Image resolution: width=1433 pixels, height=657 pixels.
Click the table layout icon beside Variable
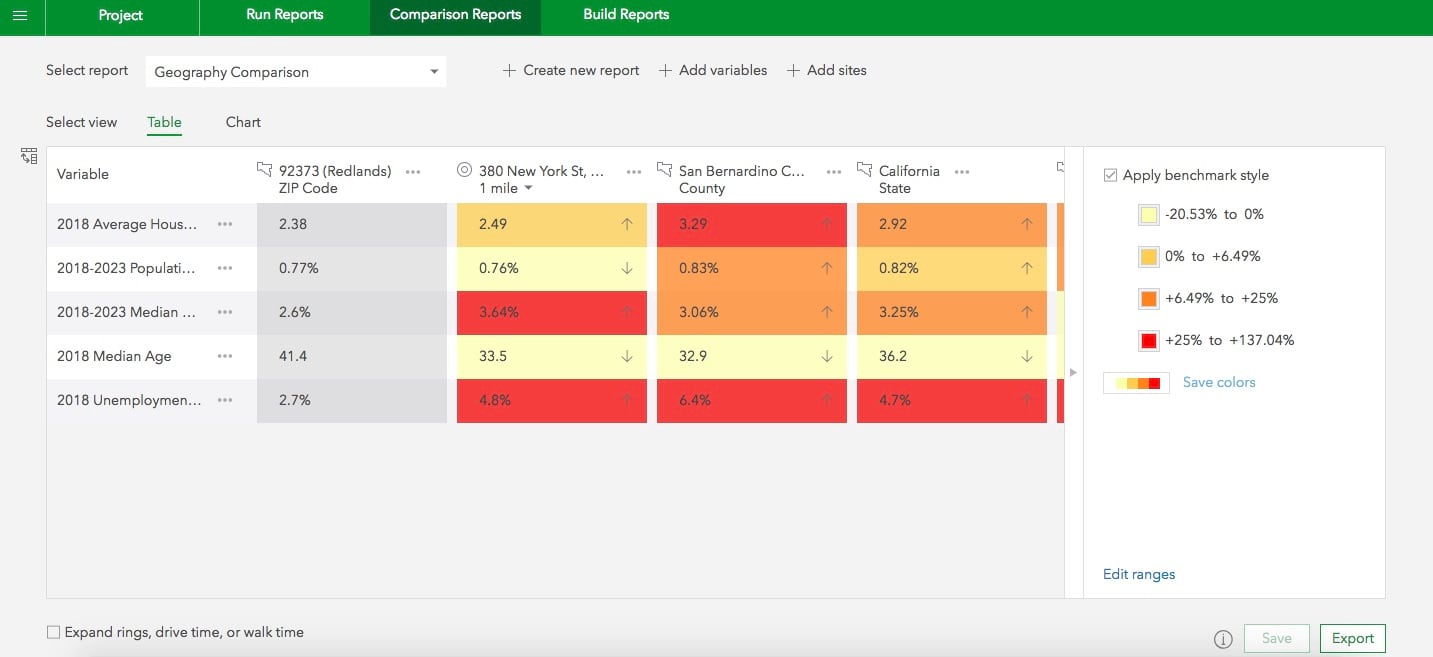tap(28, 155)
